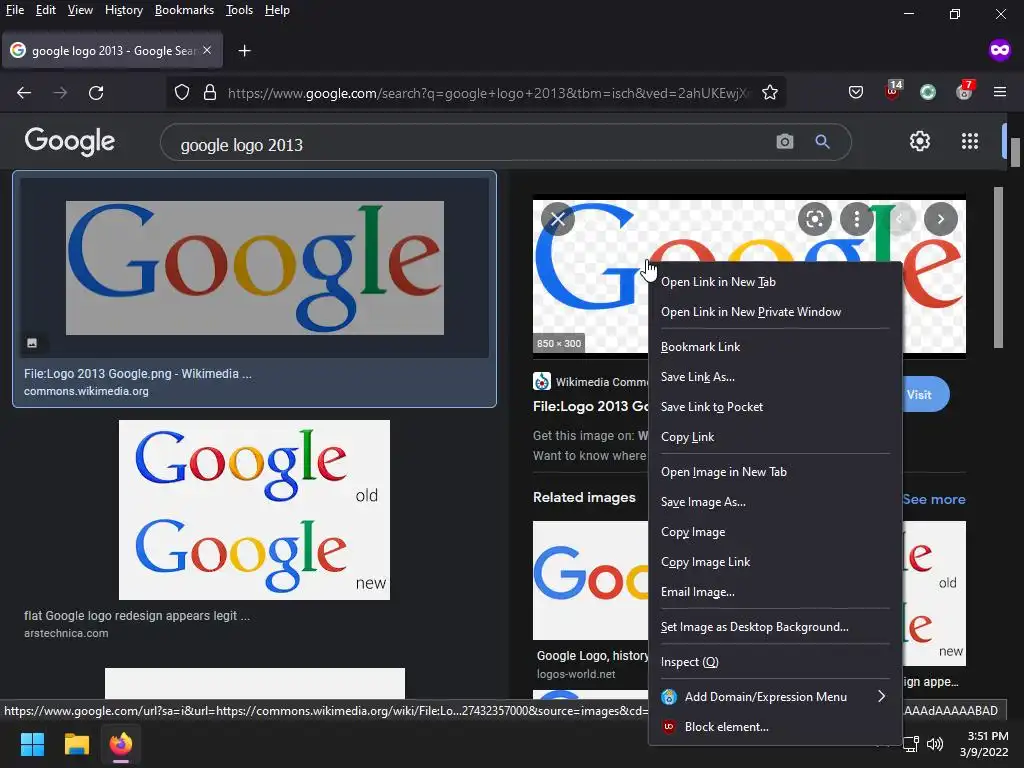This screenshot has height=768, width=1024.
Task: Open Firefox hamburger application menu
Action: point(1000,92)
